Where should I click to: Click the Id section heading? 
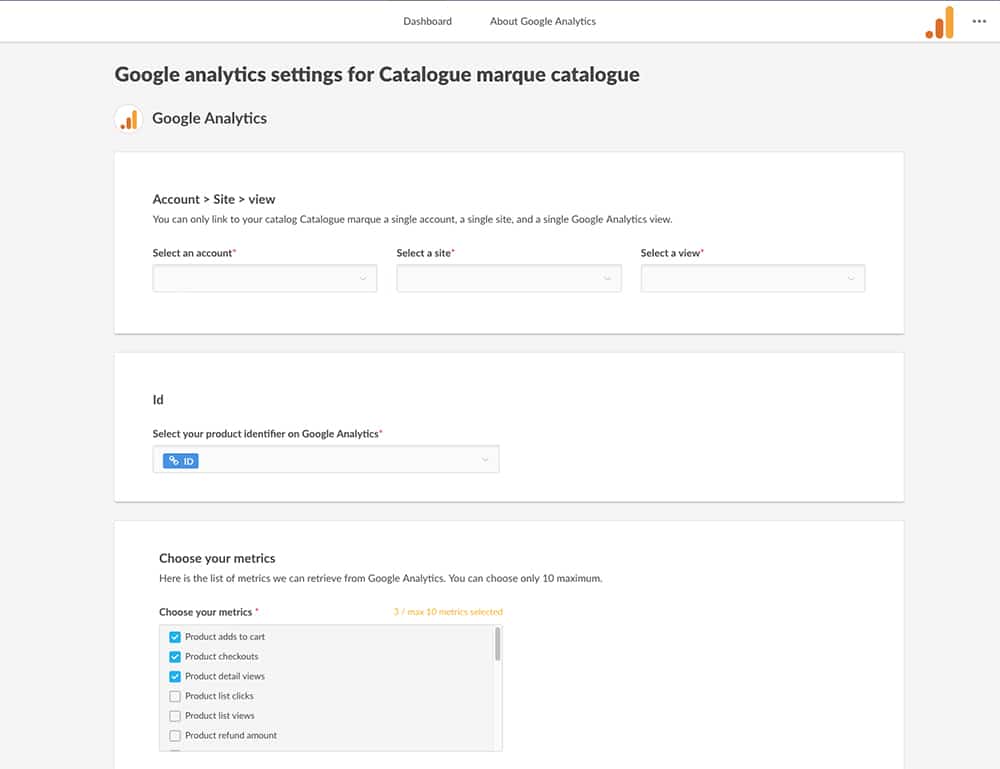pos(158,400)
